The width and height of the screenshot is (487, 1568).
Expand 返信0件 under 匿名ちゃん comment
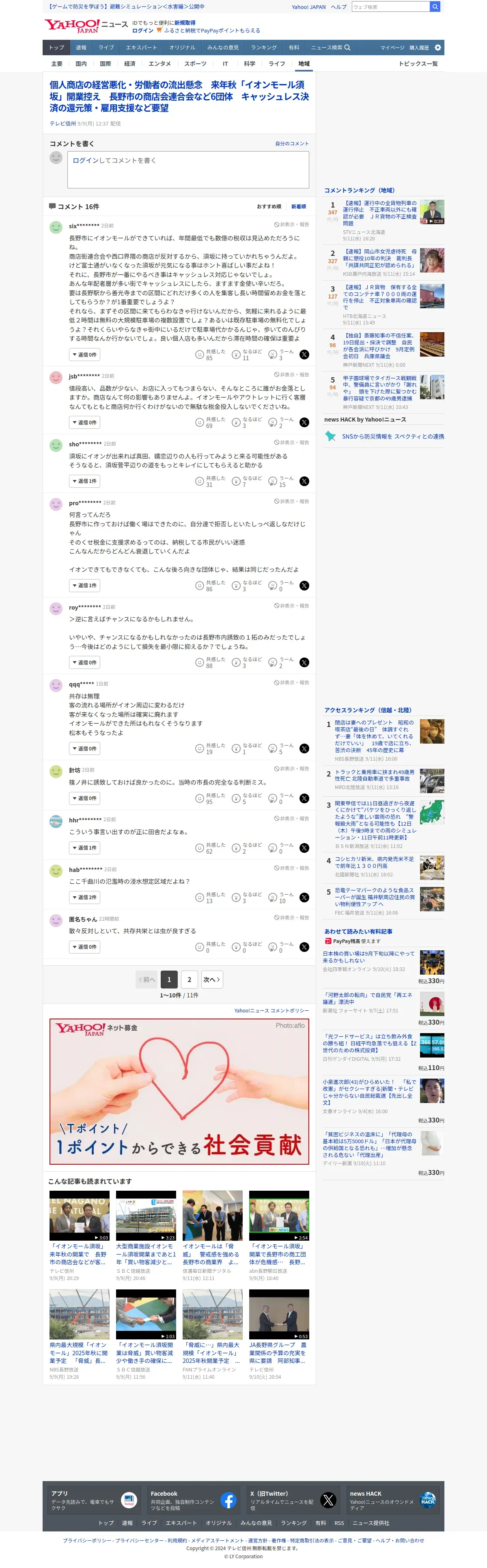(84, 947)
